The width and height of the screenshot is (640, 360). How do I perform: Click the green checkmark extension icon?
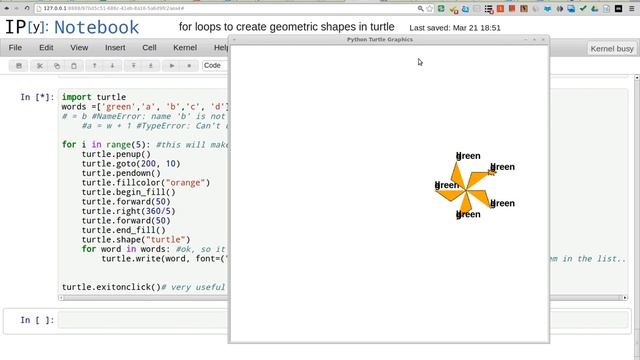(x=583, y=8)
